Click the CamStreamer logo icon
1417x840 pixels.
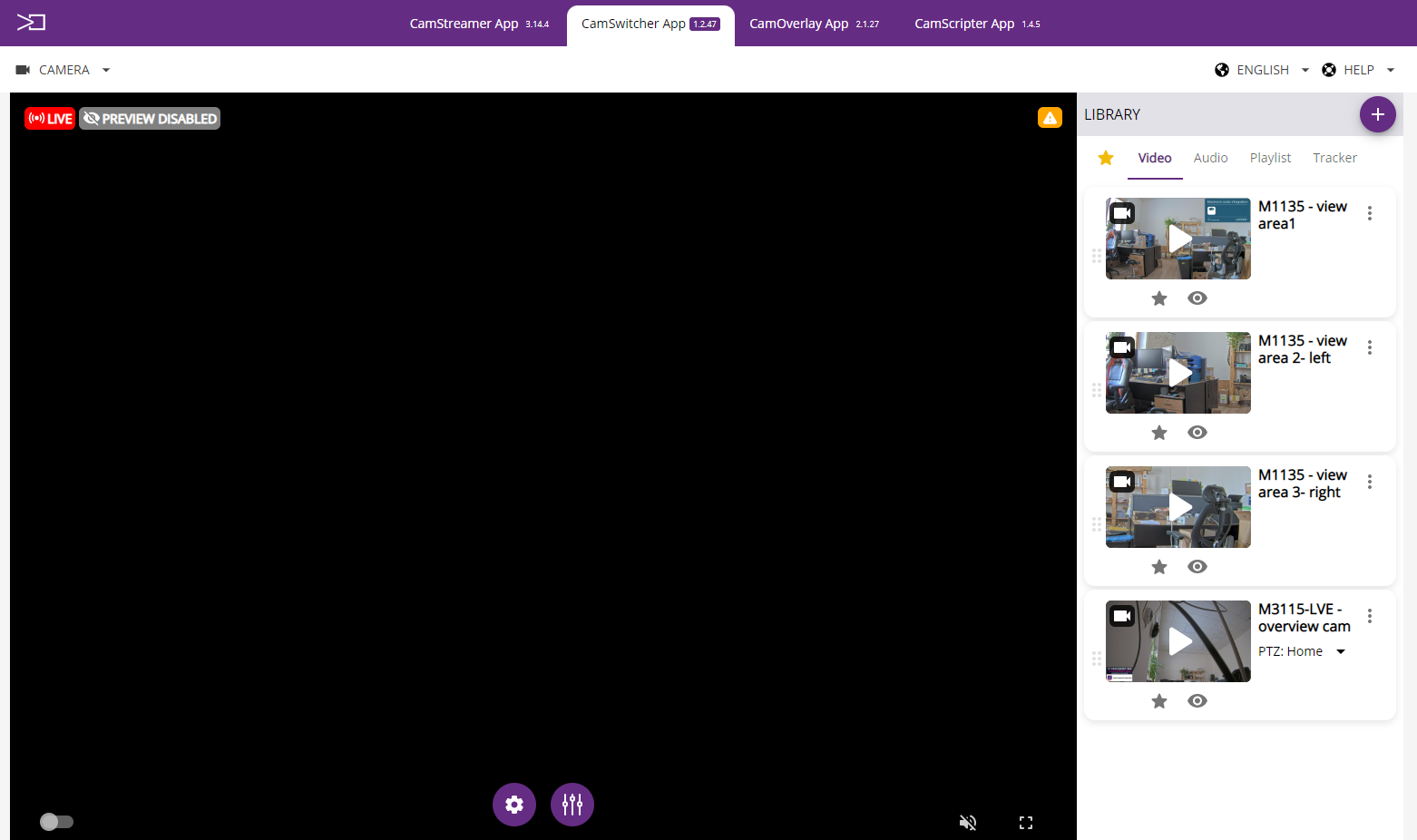tap(31, 23)
